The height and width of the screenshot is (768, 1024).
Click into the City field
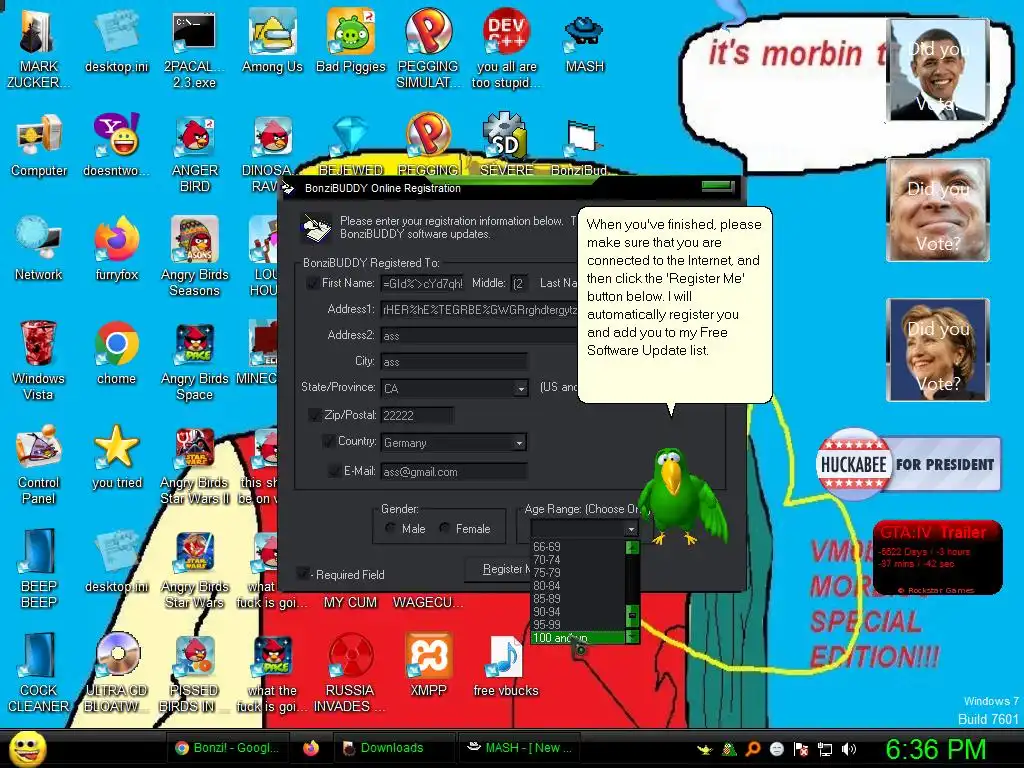(454, 362)
